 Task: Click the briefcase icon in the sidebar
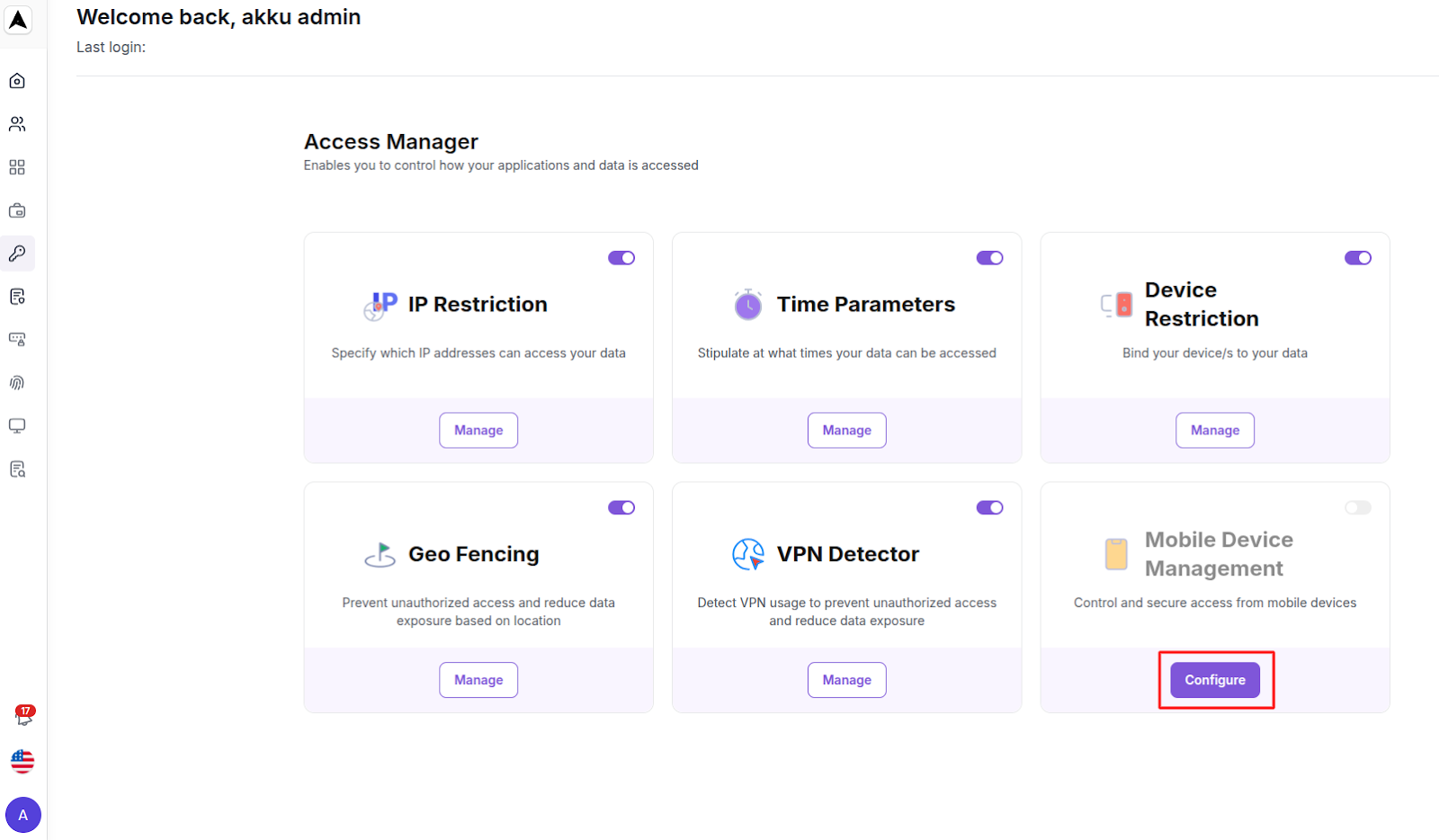pyautogui.click(x=16, y=210)
